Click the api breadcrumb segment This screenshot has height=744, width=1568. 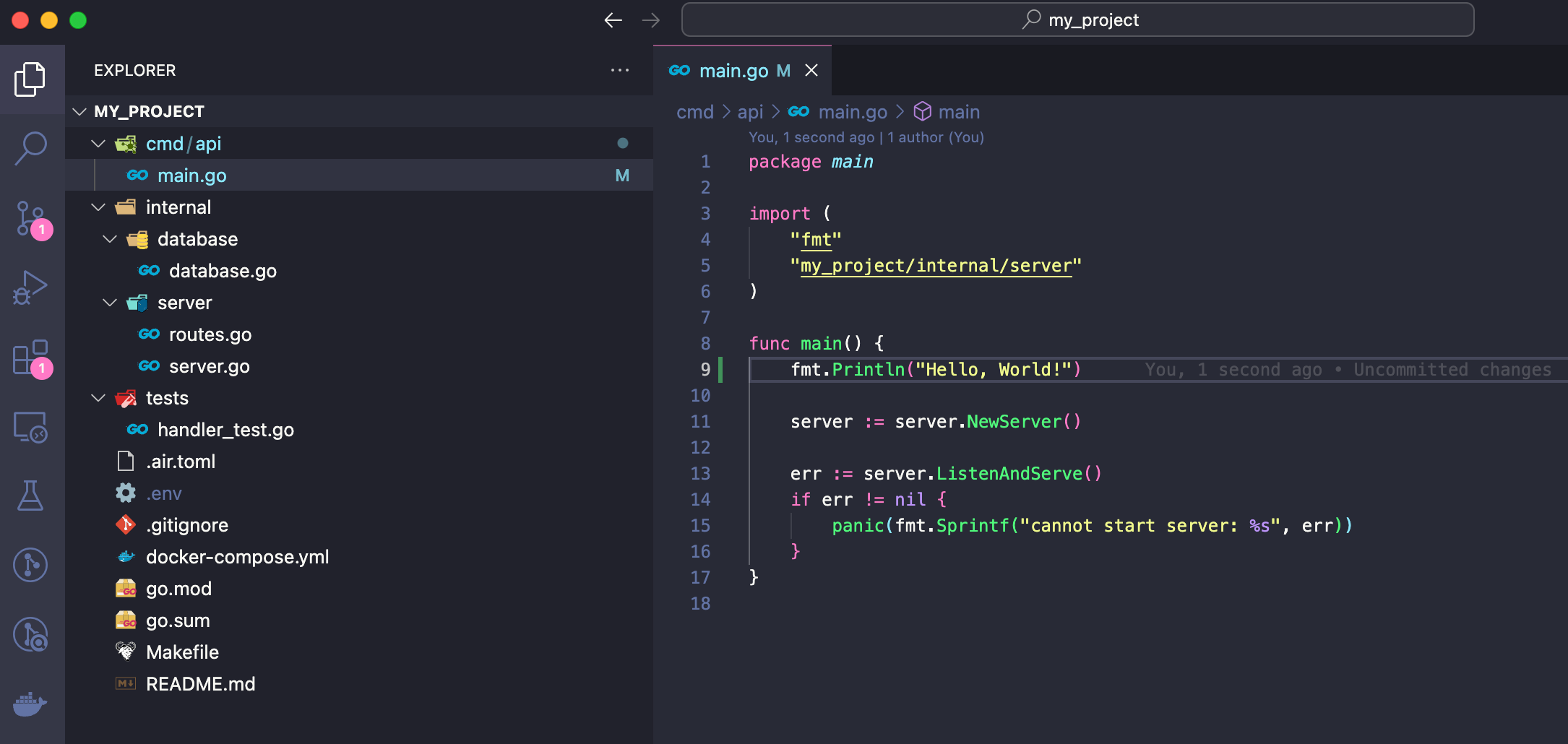(x=750, y=112)
